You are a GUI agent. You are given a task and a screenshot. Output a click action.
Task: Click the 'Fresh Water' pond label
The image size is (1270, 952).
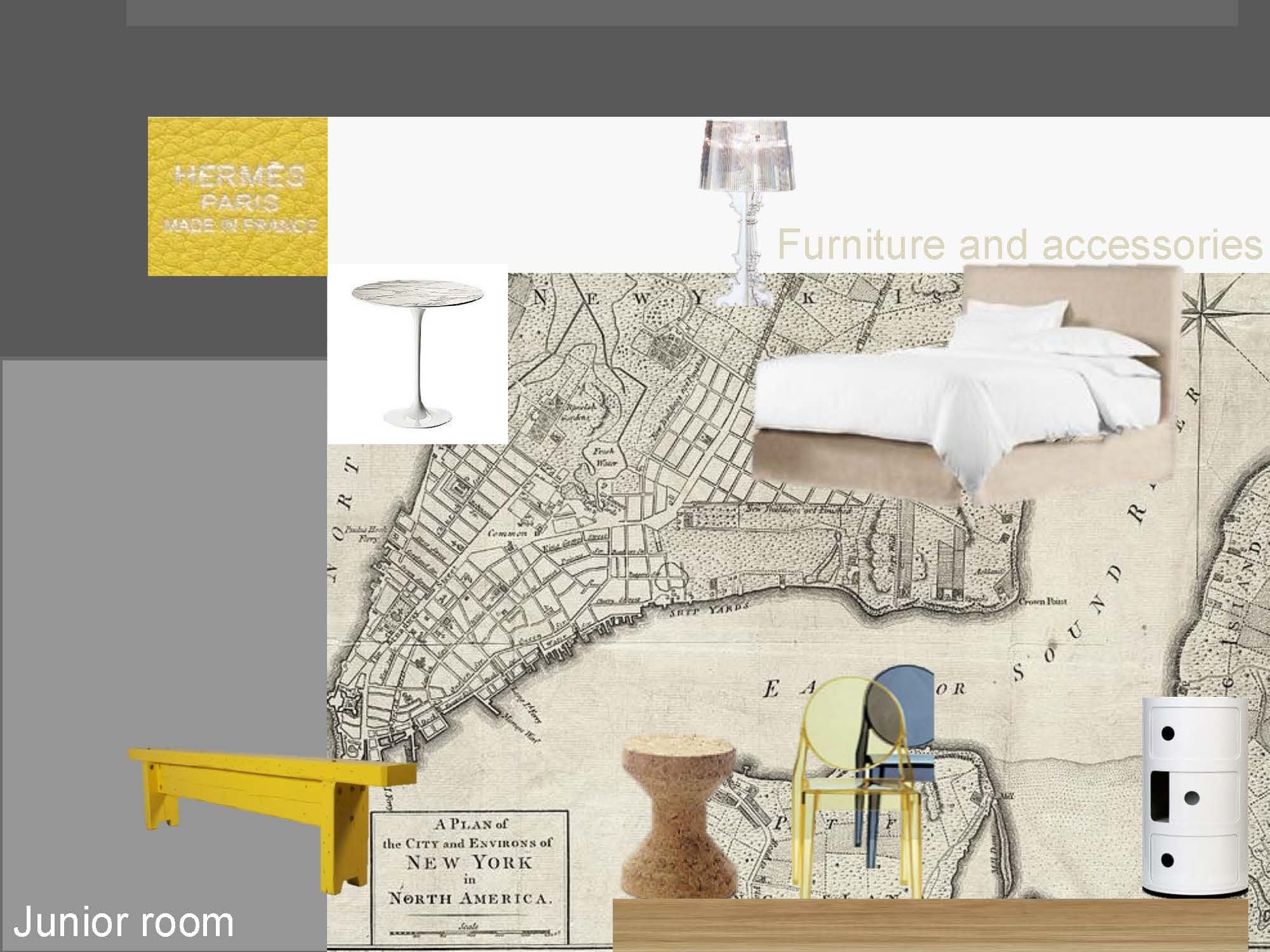click(x=606, y=456)
